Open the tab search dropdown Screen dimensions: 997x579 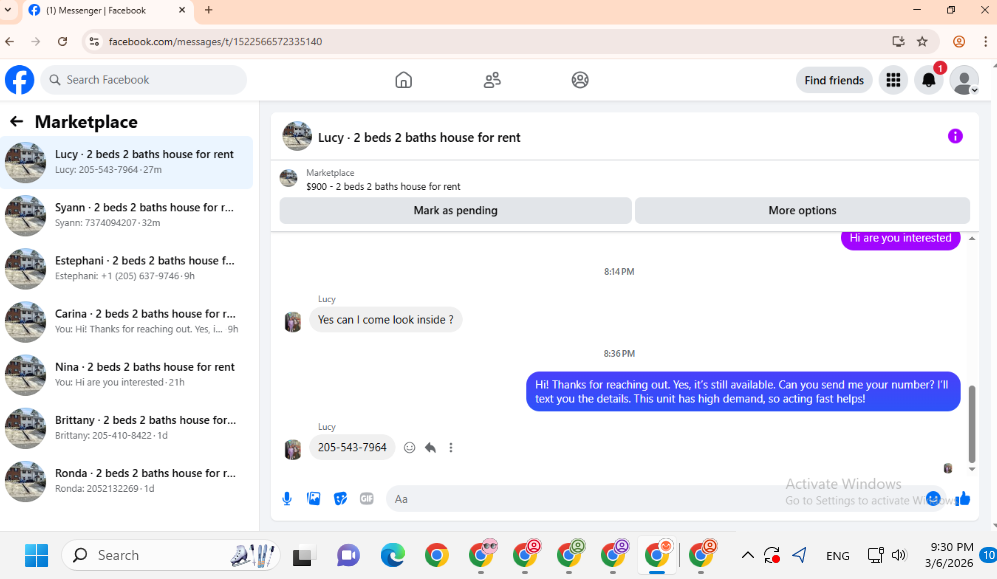[x=8, y=10]
